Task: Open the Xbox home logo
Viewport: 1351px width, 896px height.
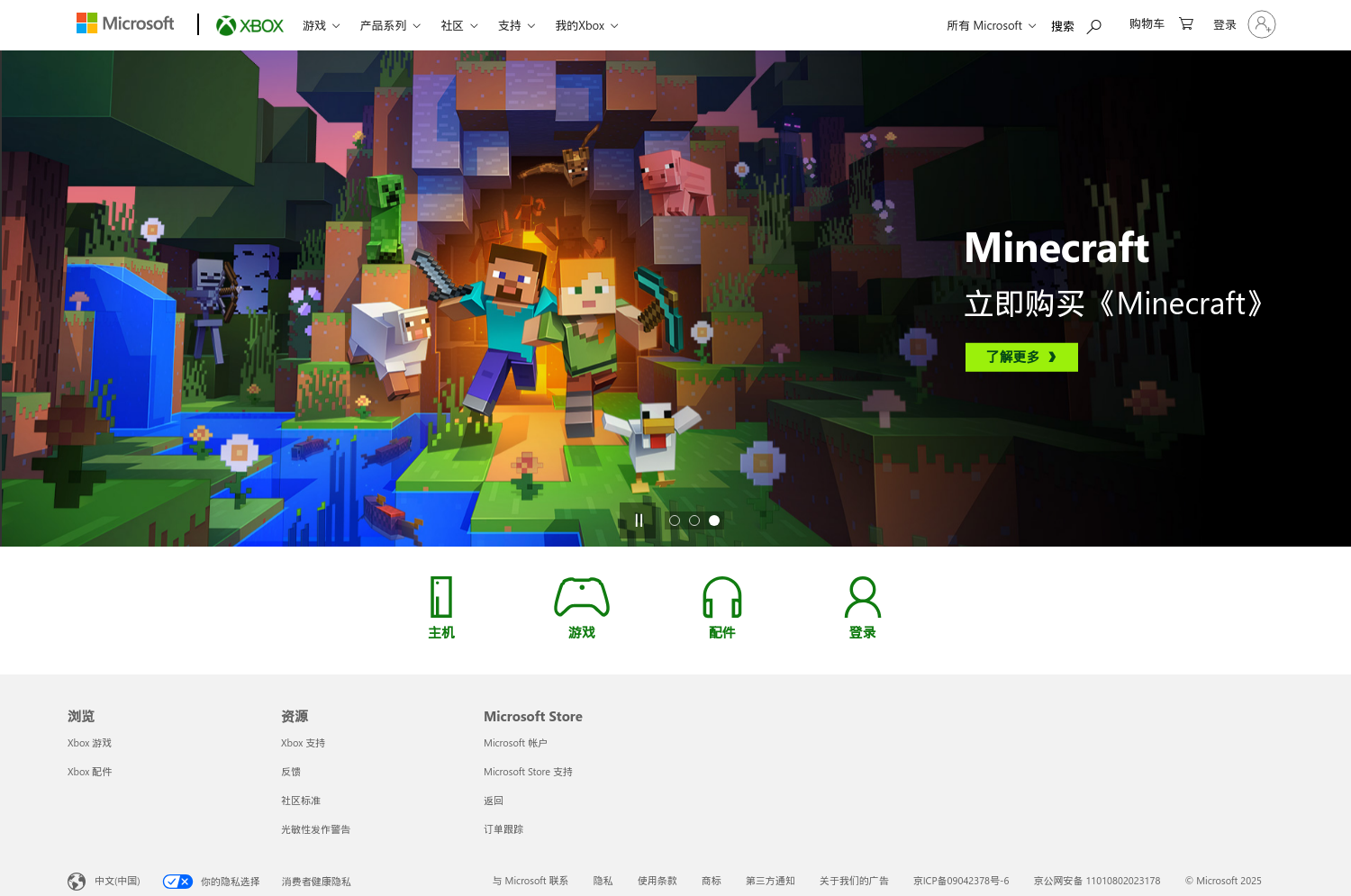Action: (x=249, y=26)
